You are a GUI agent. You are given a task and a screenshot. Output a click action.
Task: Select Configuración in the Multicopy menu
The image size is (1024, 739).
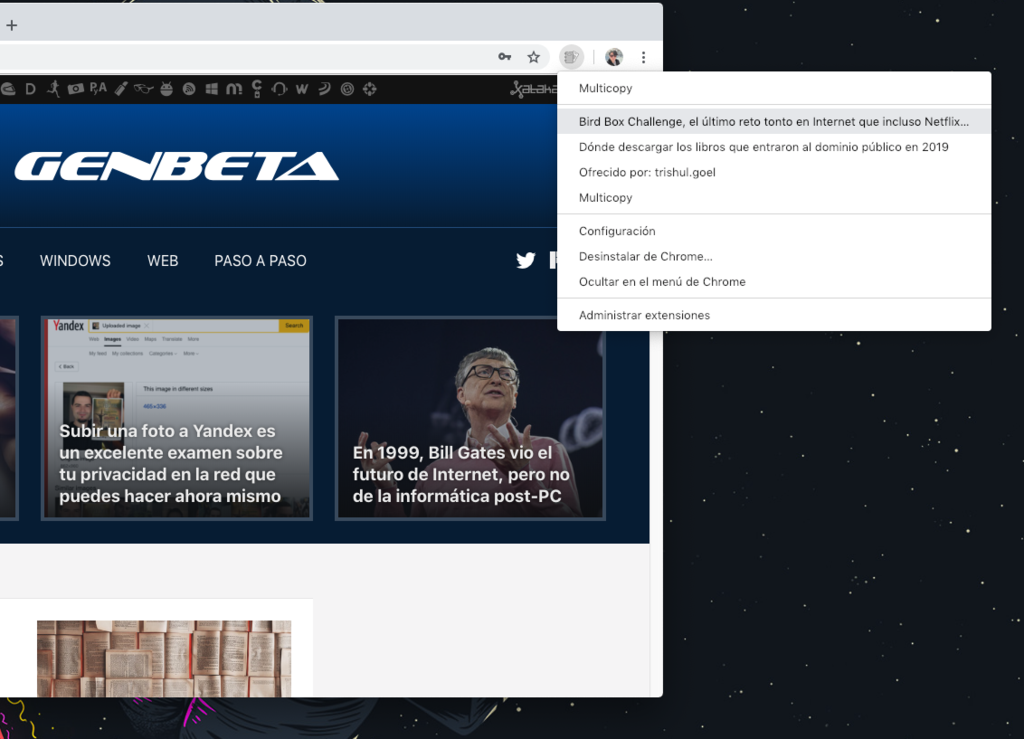(x=617, y=231)
